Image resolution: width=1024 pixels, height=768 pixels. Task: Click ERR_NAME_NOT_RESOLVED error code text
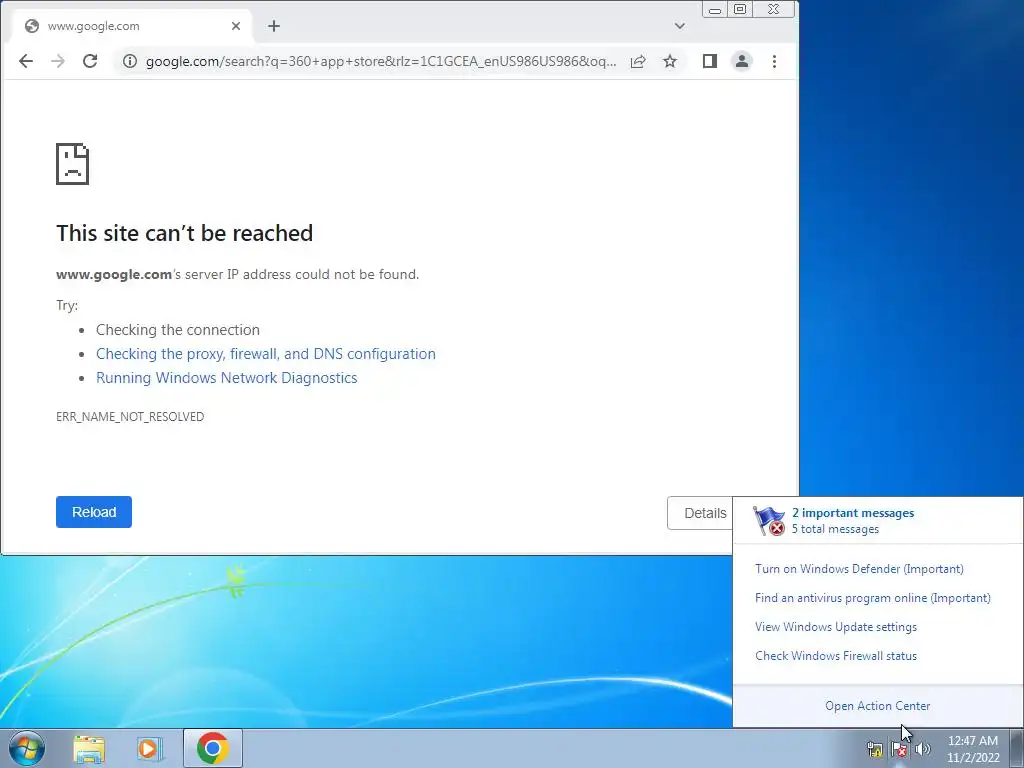pos(130,417)
